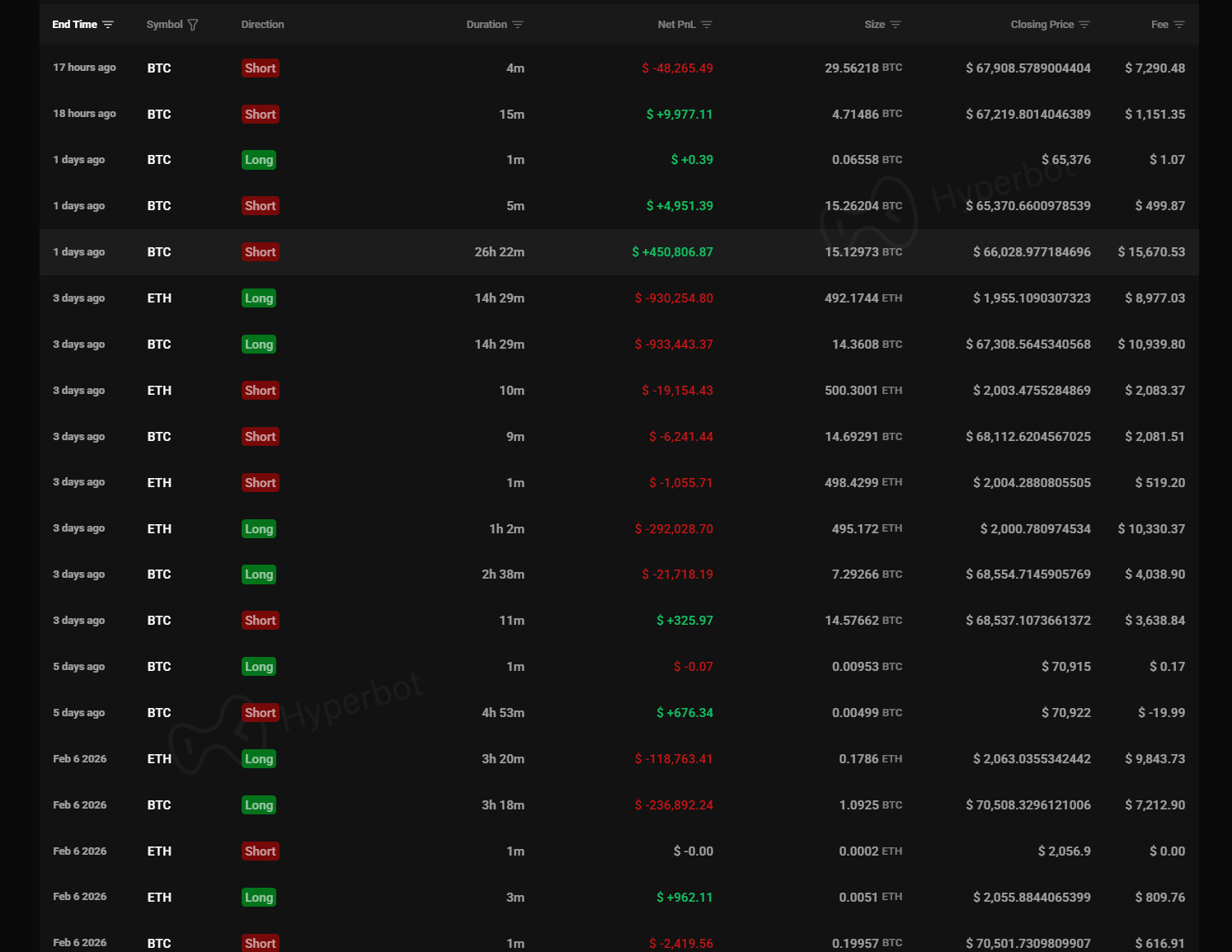Viewport: 1232px width, 952px height.
Task: Click the Net PnL sort icon
Action: click(707, 25)
